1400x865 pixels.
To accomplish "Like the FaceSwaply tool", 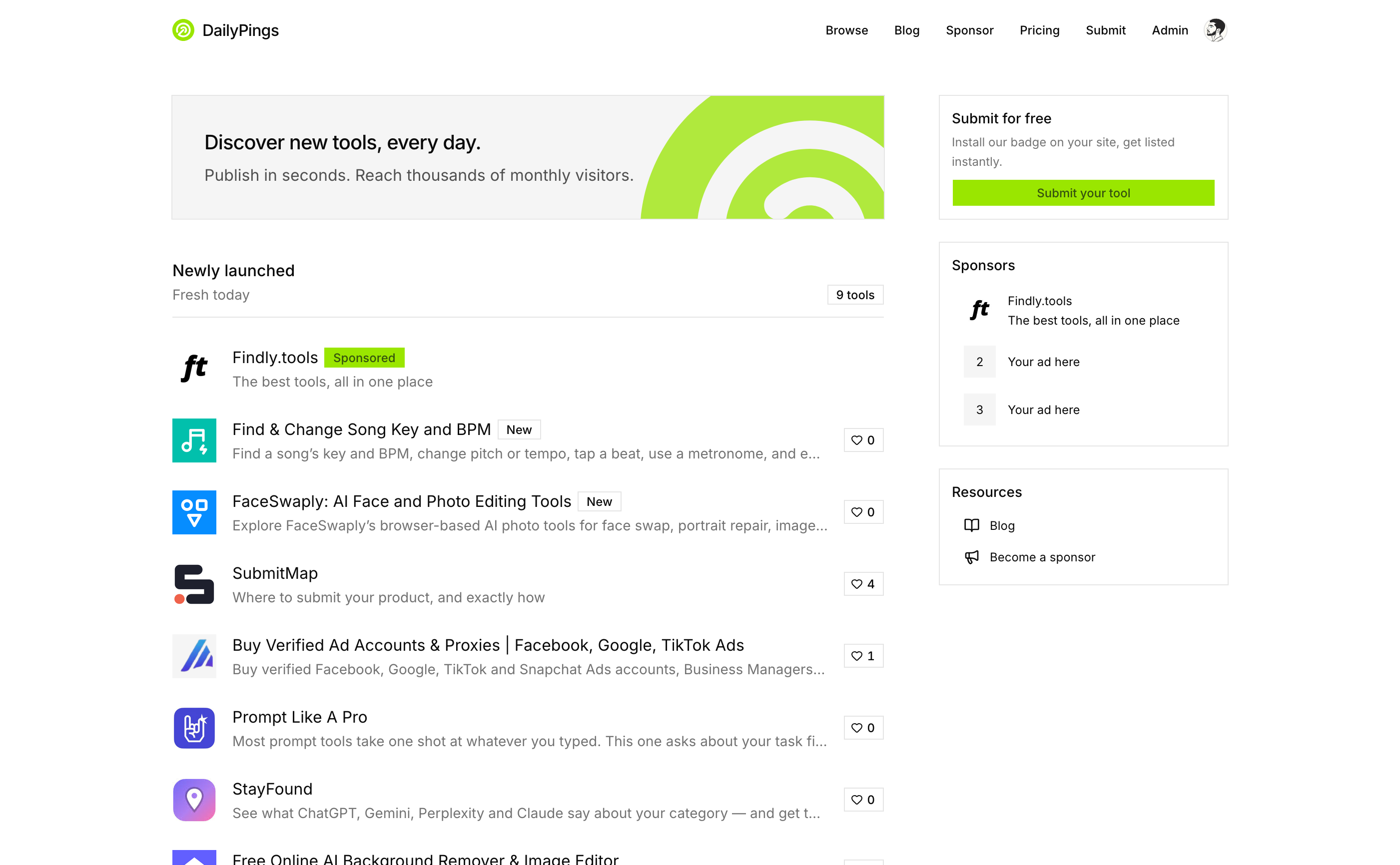I will pos(863,512).
